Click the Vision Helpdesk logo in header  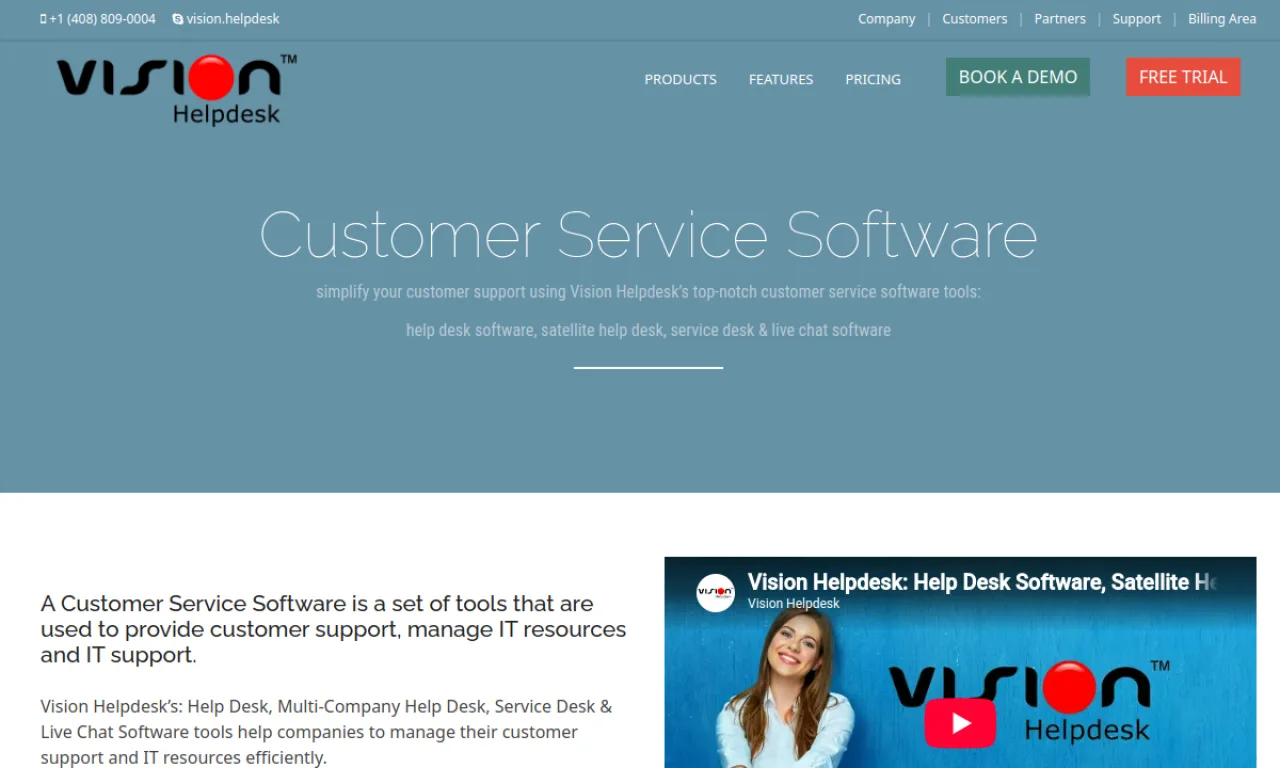point(177,90)
